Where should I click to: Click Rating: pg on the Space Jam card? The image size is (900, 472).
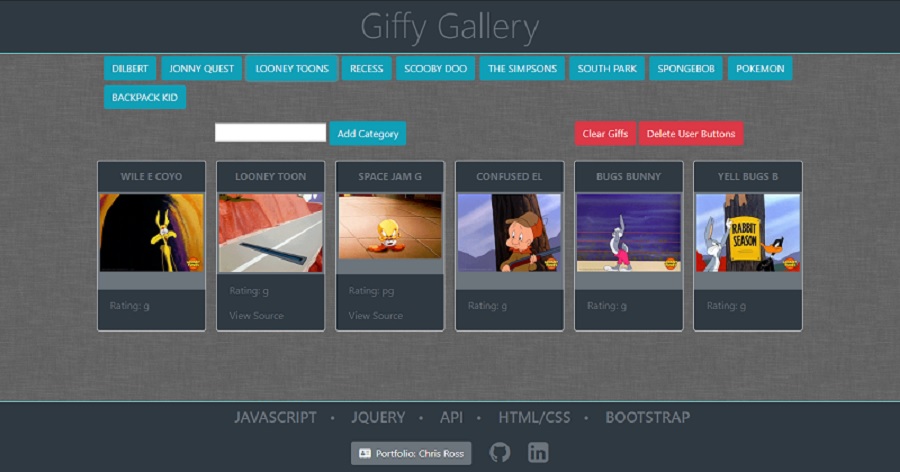(371, 291)
